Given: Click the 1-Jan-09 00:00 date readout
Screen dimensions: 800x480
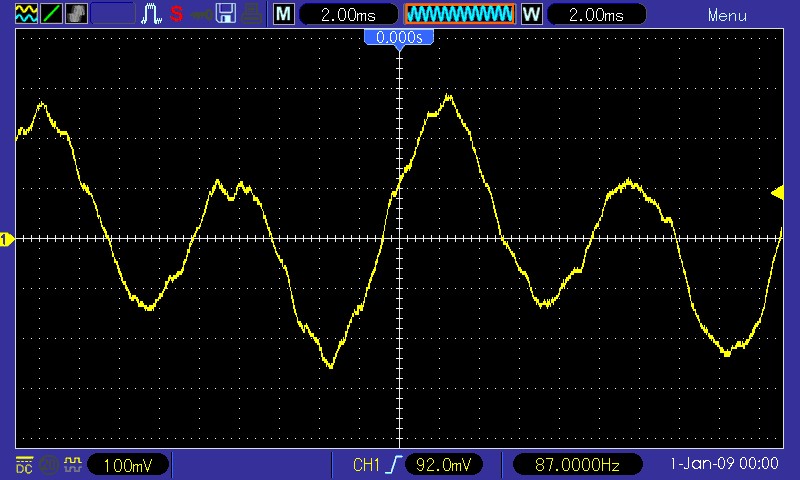Looking at the screenshot, I should (x=724, y=464).
